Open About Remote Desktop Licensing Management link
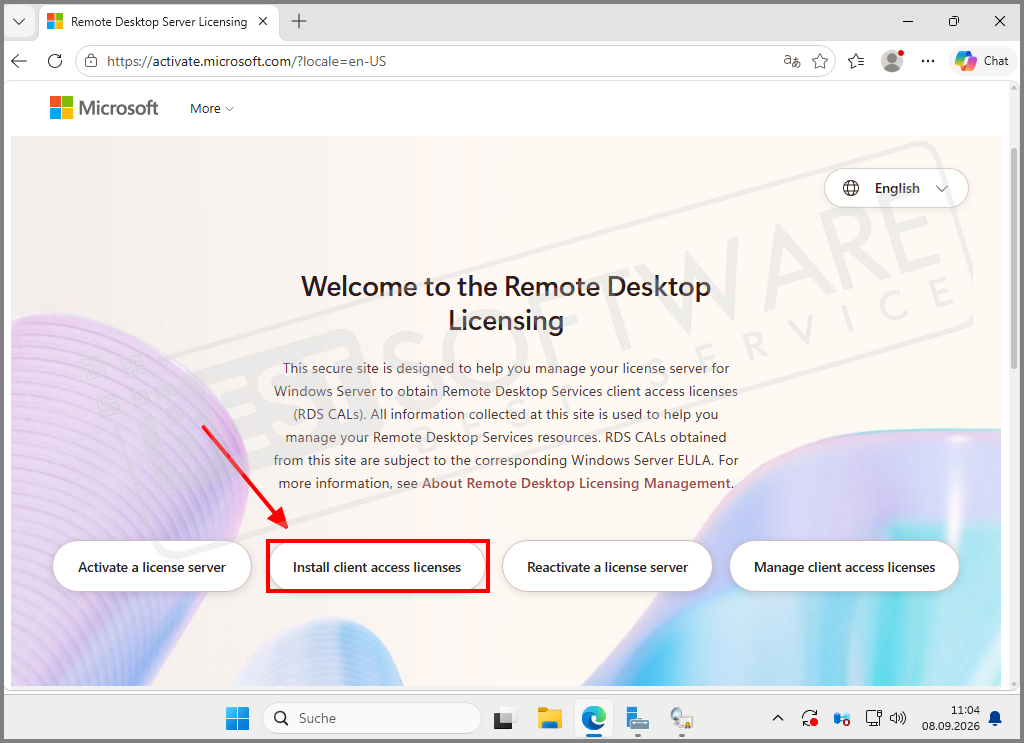The width and height of the screenshot is (1025, 743). (x=576, y=484)
